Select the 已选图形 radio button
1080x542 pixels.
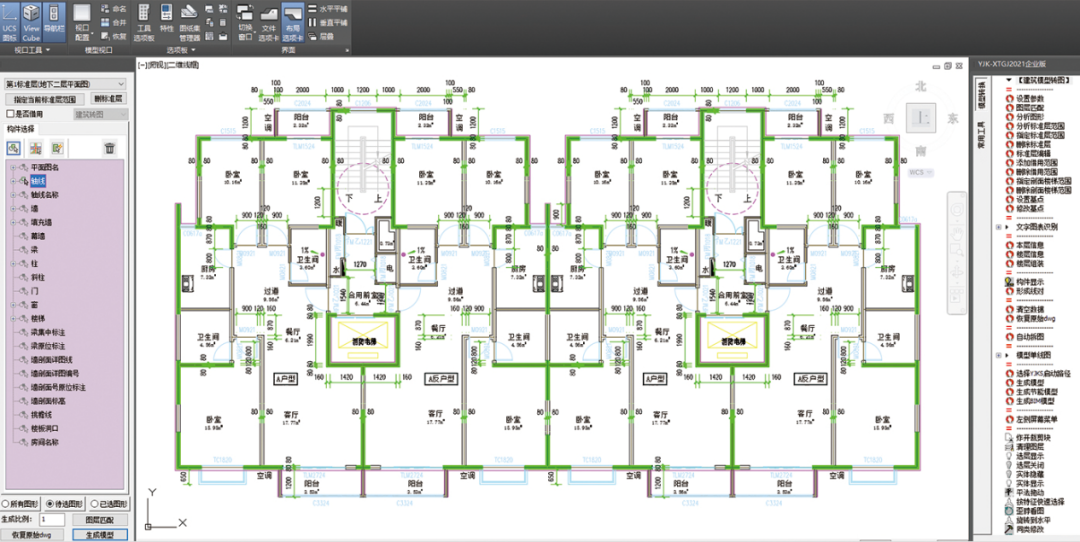[92, 503]
